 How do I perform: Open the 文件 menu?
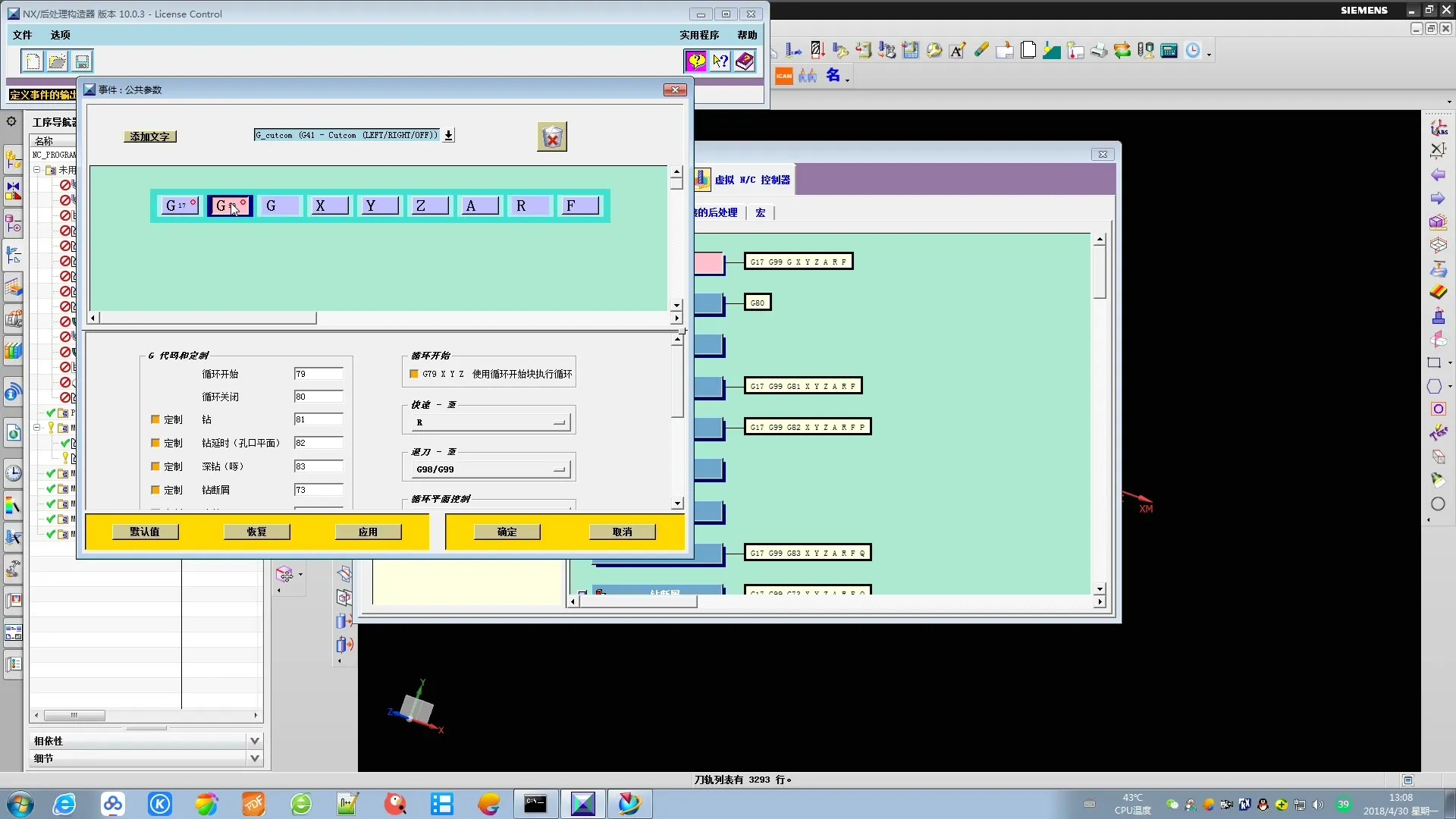pos(22,35)
